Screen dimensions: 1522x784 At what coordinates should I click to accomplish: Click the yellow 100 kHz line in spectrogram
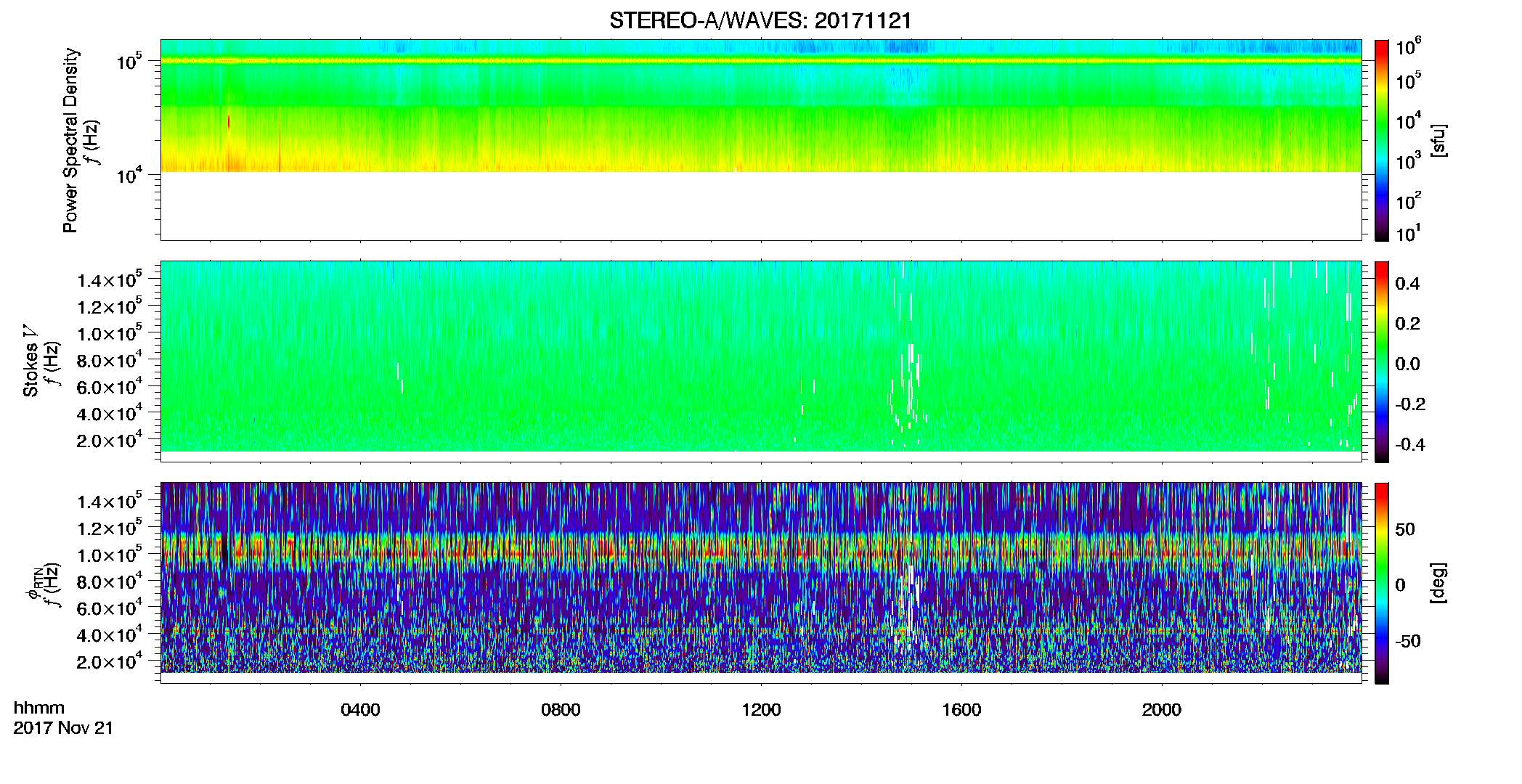(760, 61)
